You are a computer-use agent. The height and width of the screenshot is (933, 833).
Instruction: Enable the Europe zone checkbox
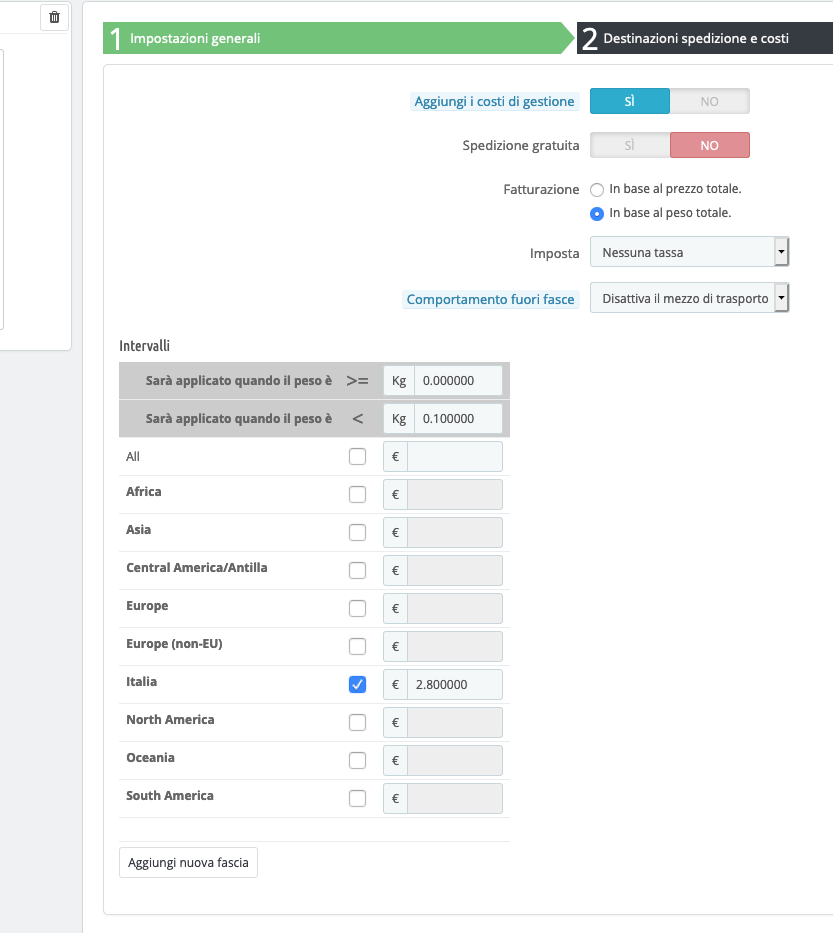coord(358,608)
